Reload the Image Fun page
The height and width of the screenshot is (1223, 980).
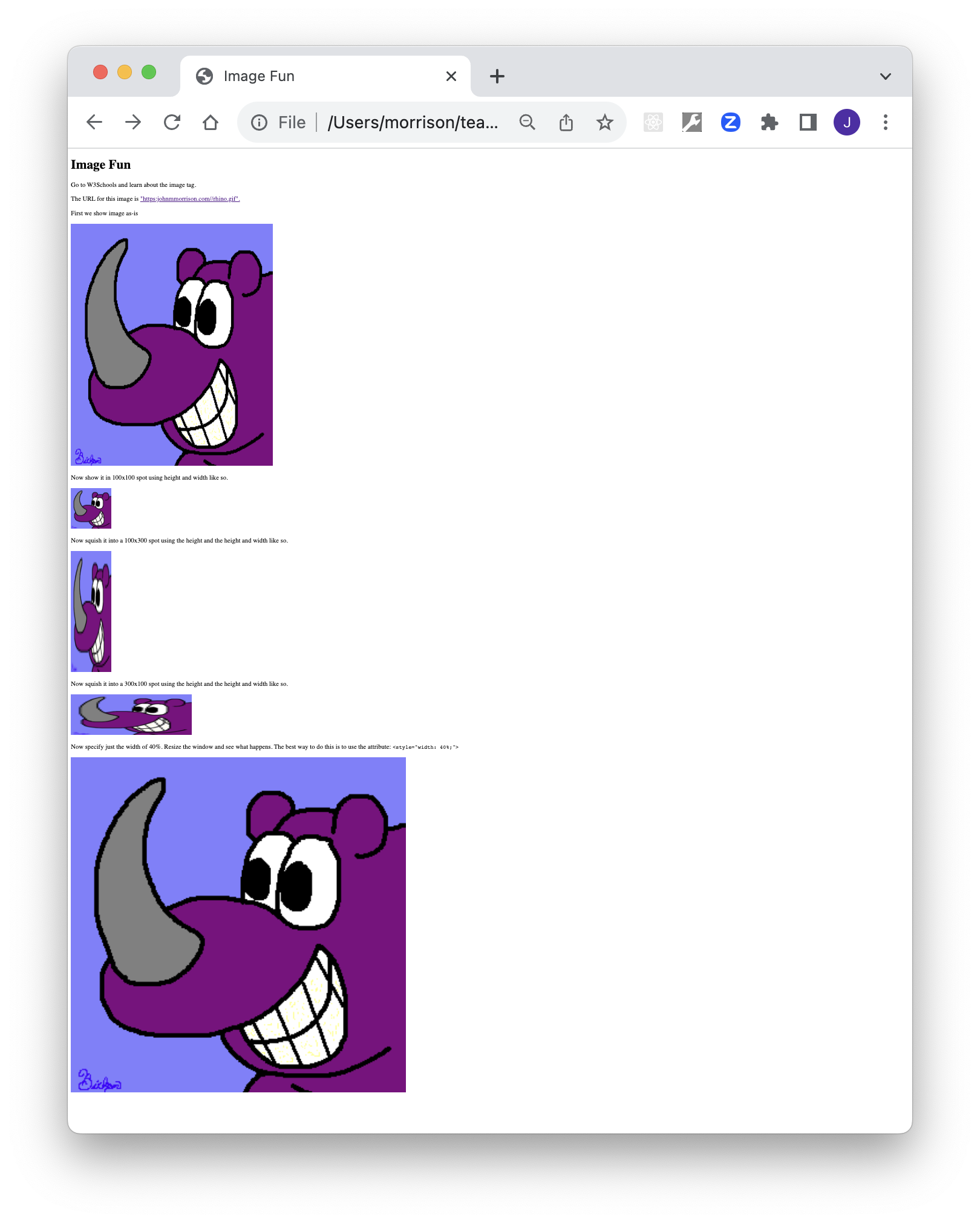(172, 123)
